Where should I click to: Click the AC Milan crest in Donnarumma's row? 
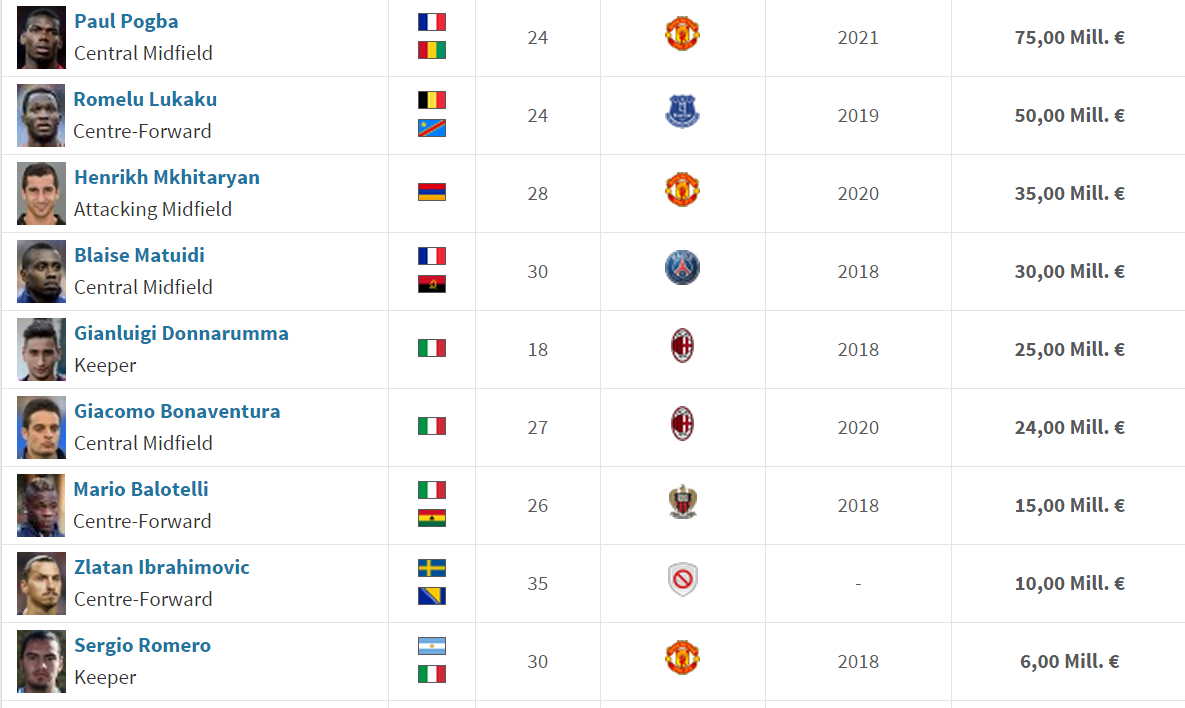(682, 347)
